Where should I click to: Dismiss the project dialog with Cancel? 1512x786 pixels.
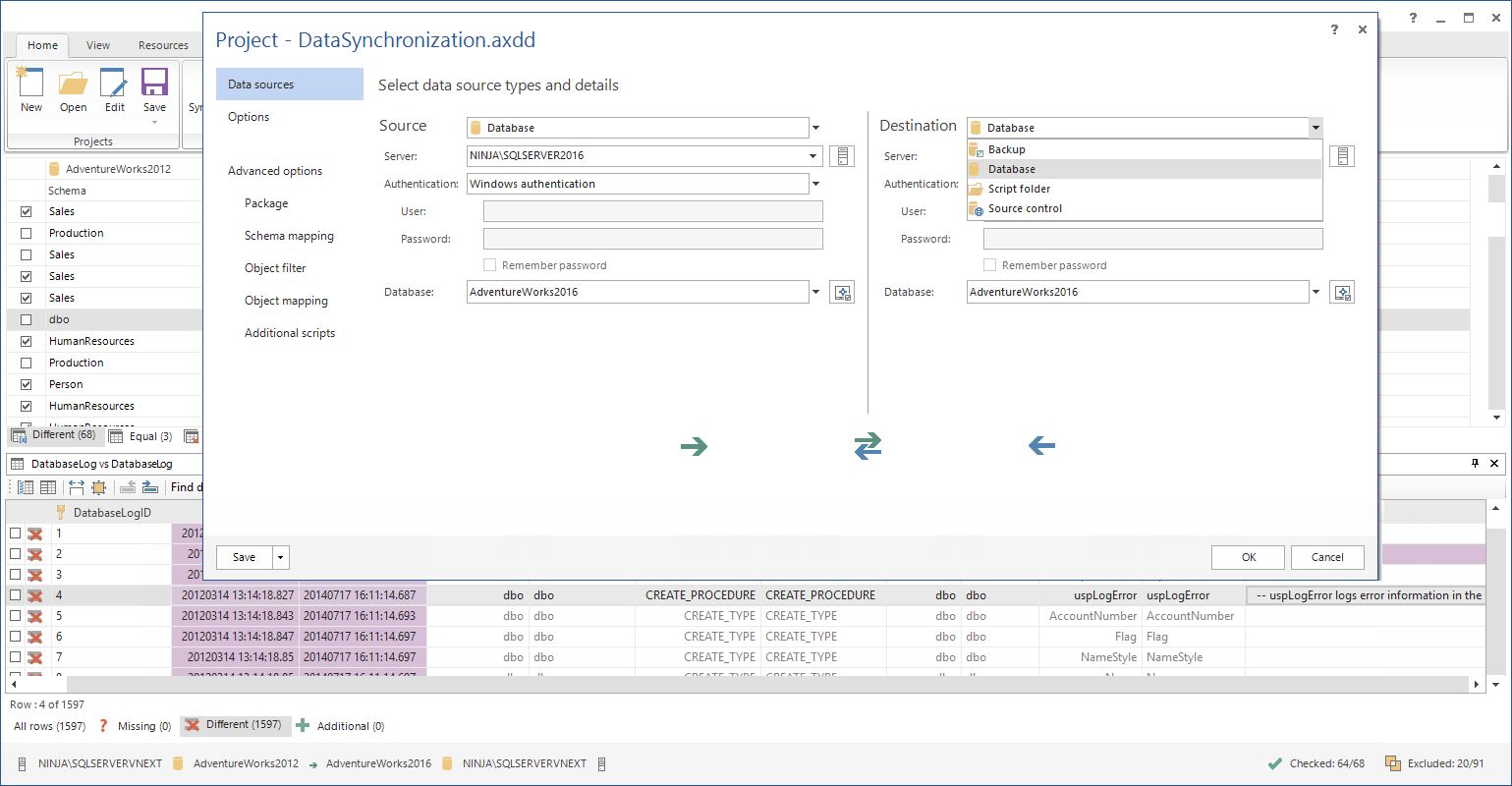pos(1327,557)
